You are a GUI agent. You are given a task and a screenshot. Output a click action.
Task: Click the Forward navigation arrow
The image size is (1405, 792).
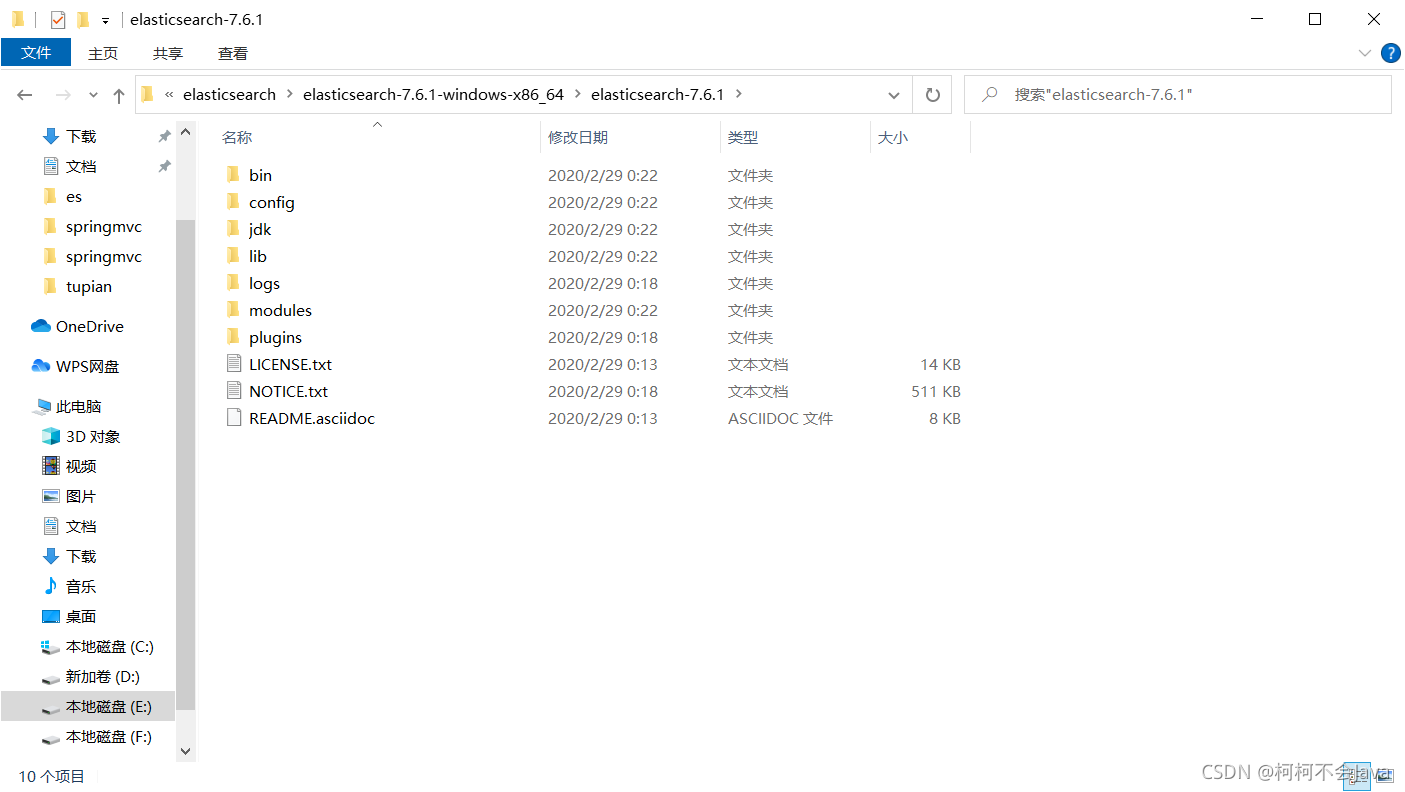(x=63, y=95)
